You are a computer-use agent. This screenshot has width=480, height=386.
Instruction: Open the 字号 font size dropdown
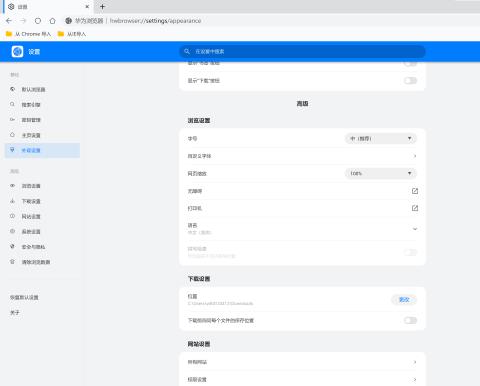tap(381, 138)
